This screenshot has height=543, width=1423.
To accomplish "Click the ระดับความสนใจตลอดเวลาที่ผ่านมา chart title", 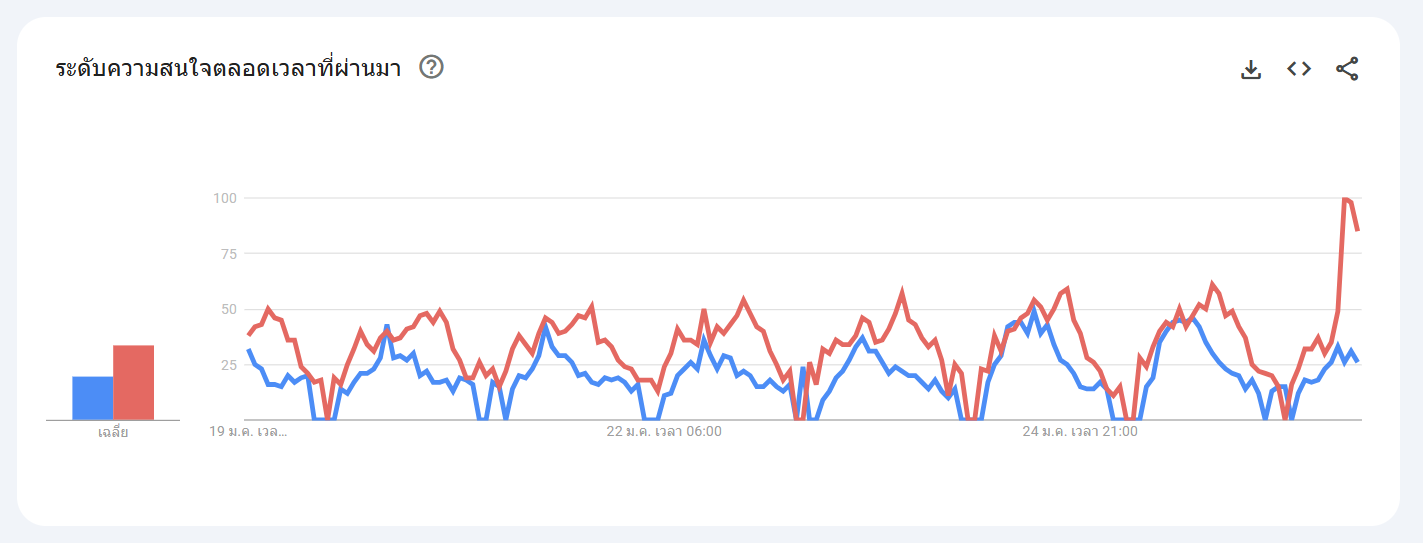I will pos(228,69).
